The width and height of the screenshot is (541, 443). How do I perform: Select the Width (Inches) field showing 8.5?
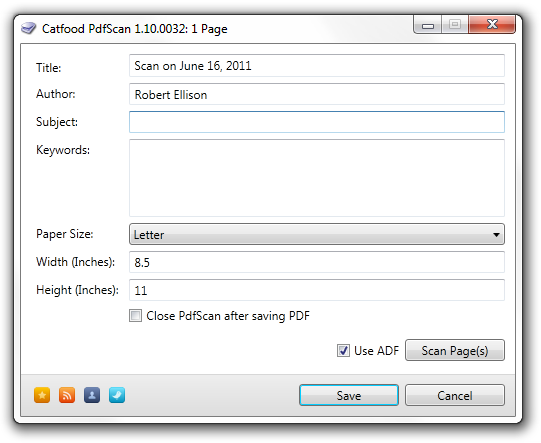tap(317, 262)
